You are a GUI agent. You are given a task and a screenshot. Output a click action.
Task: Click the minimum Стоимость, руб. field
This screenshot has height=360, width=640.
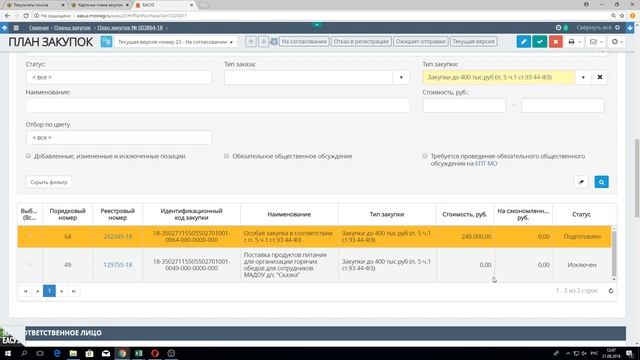[464, 105]
